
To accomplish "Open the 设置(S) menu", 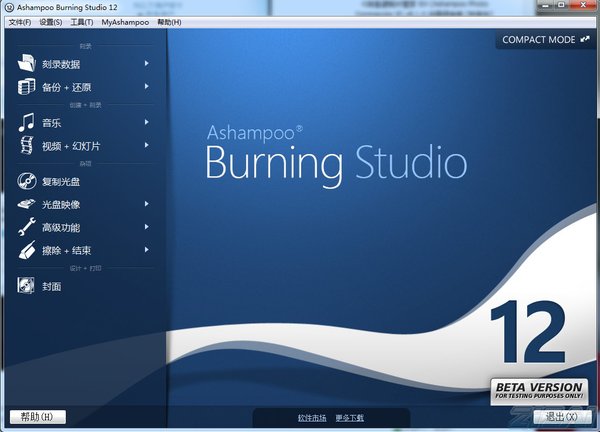I will (51, 22).
